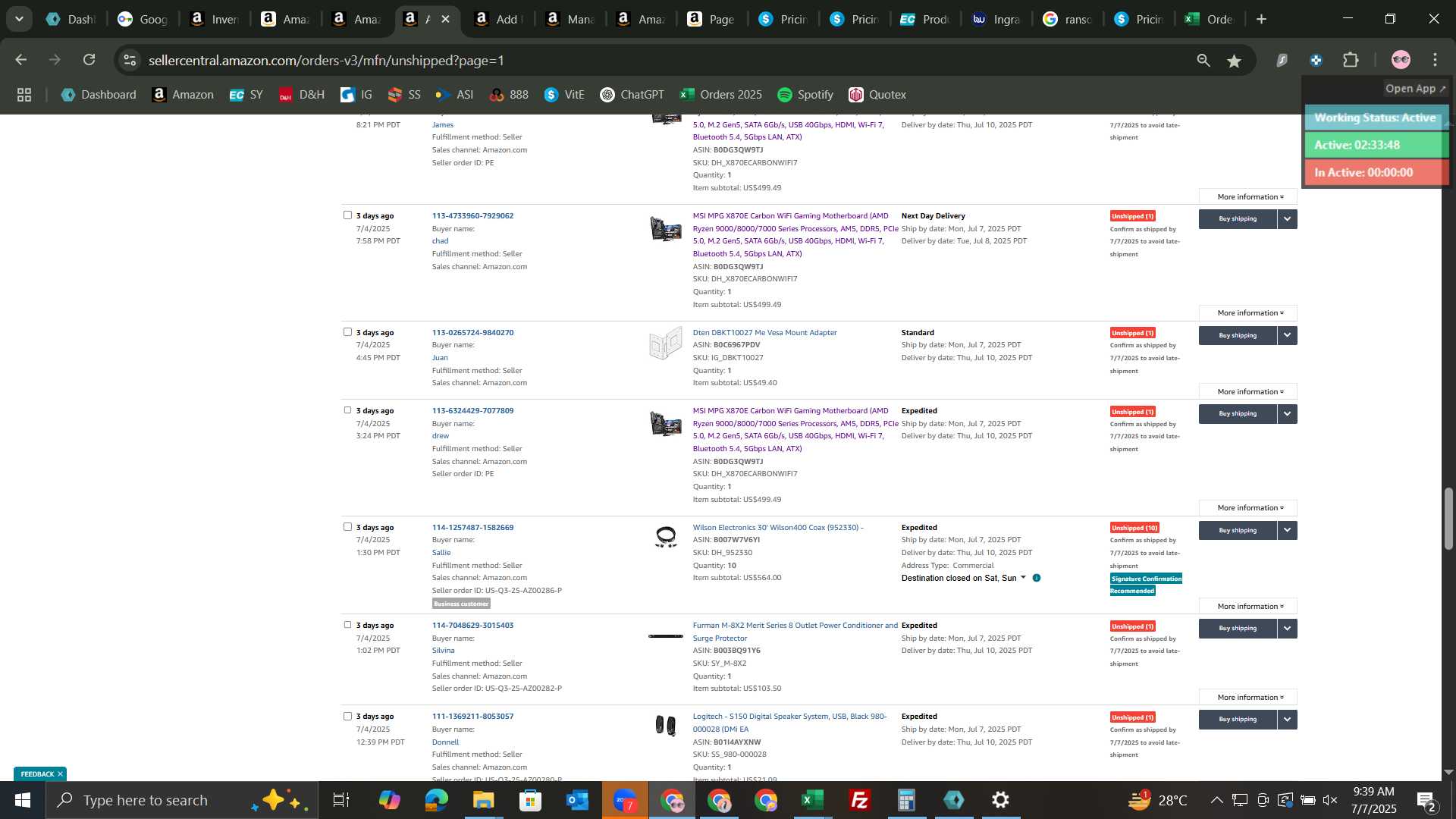1456x819 pixels.
Task: Select order 113-4733960-7929062 checkbox
Action: 347,215
